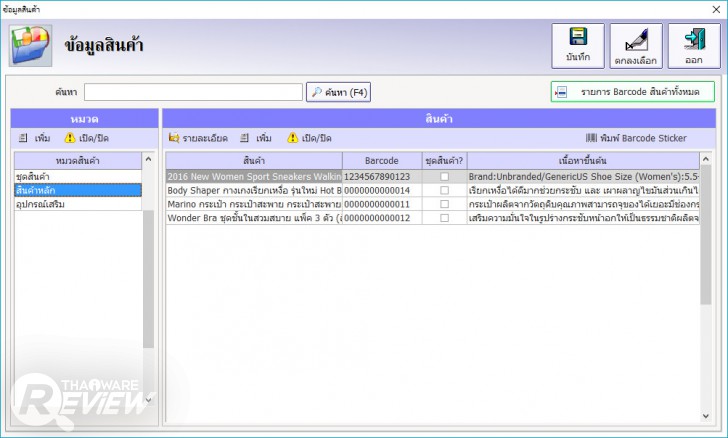Click the Barcode column header
728x438 pixels.
click(382, 161)
